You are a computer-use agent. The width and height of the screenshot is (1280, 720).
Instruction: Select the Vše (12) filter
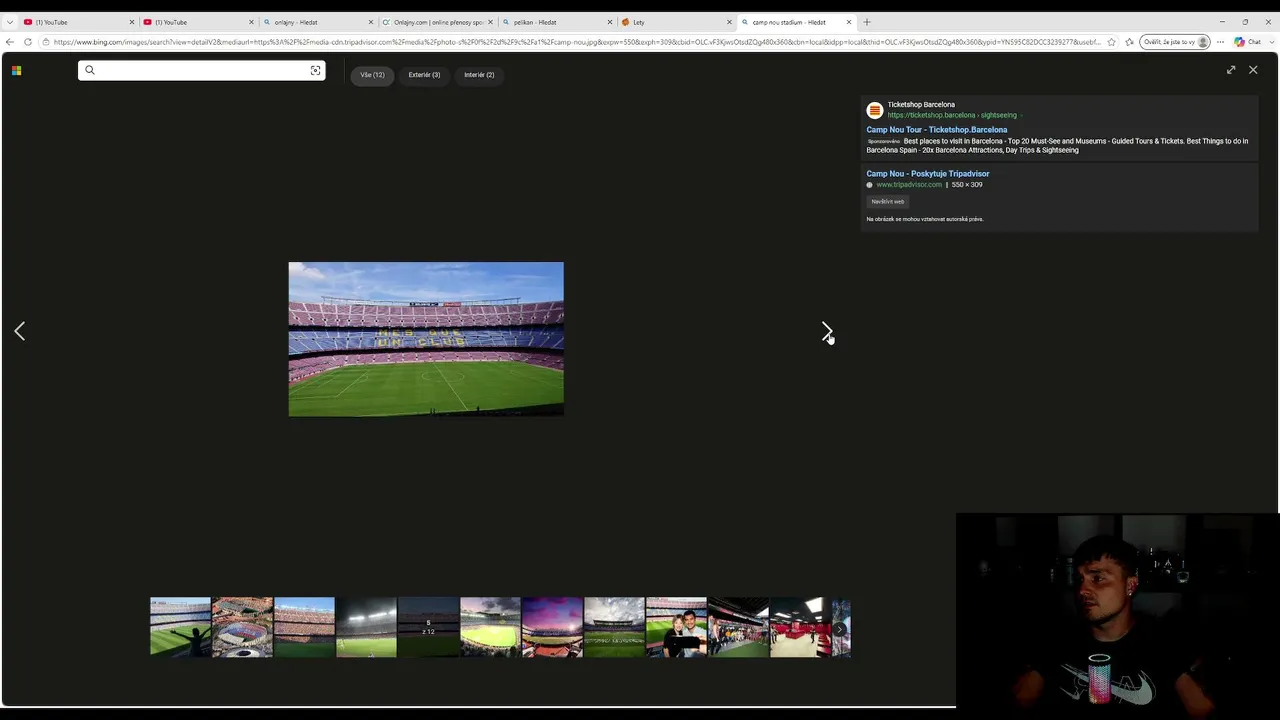[372, 75]
